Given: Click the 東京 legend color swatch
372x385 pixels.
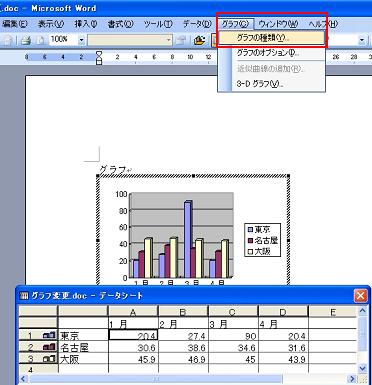Looking at the screenshot, I should [250, 230].
